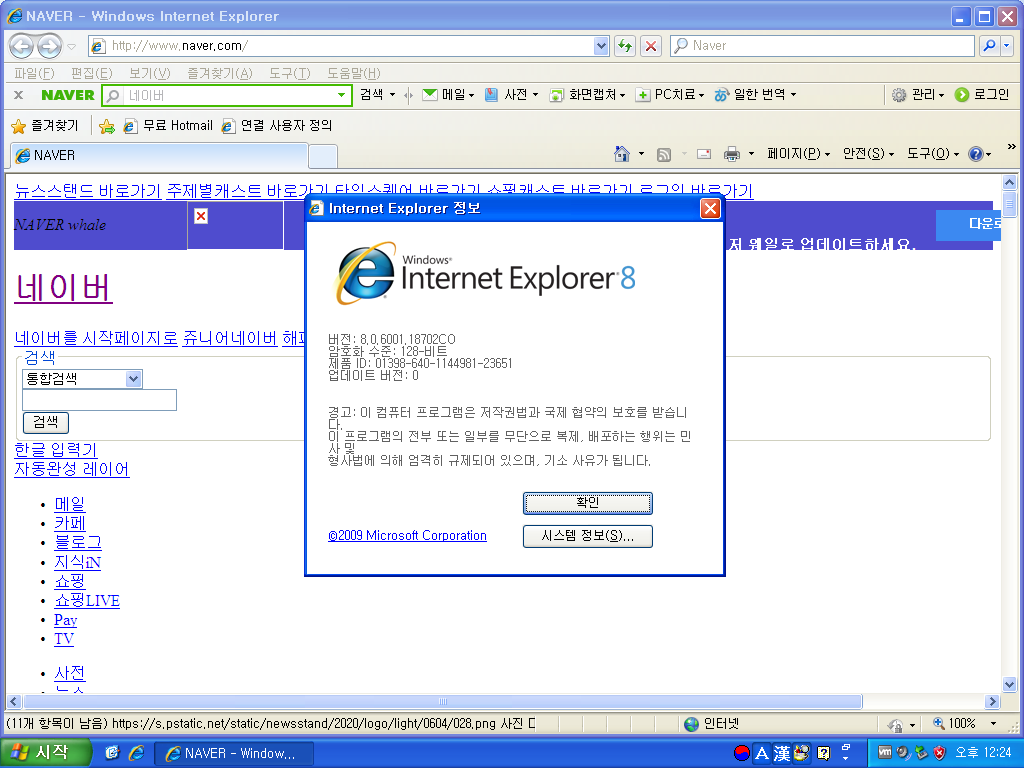The image size is (1024, 768).
Task: Toggle protected mode icon in status bar
Action: click(896, 724)
